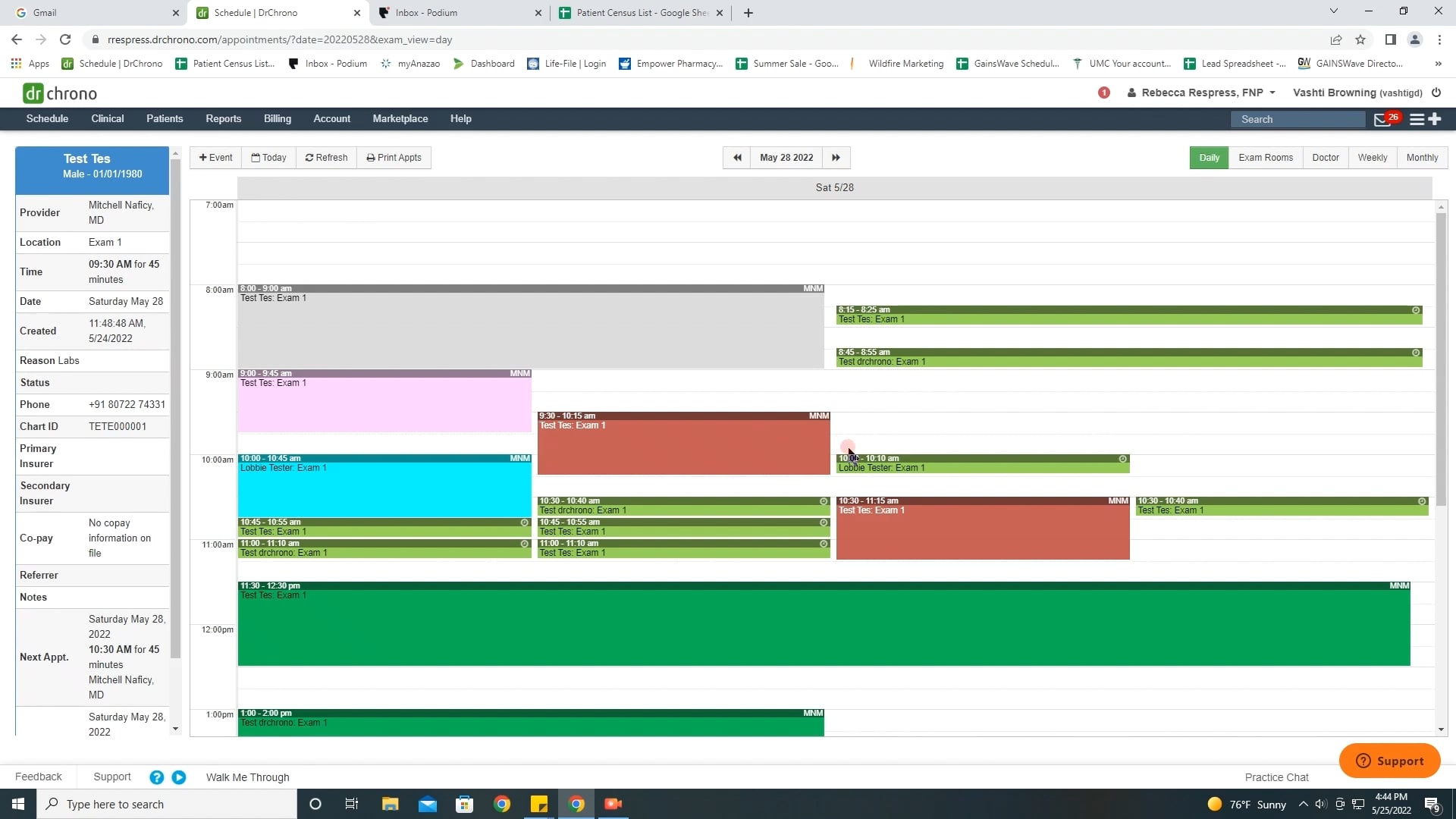This screenshot has width=1456, height=819.
Task: Go to next day with double-right arrow
Action: (x=836, y=158)
